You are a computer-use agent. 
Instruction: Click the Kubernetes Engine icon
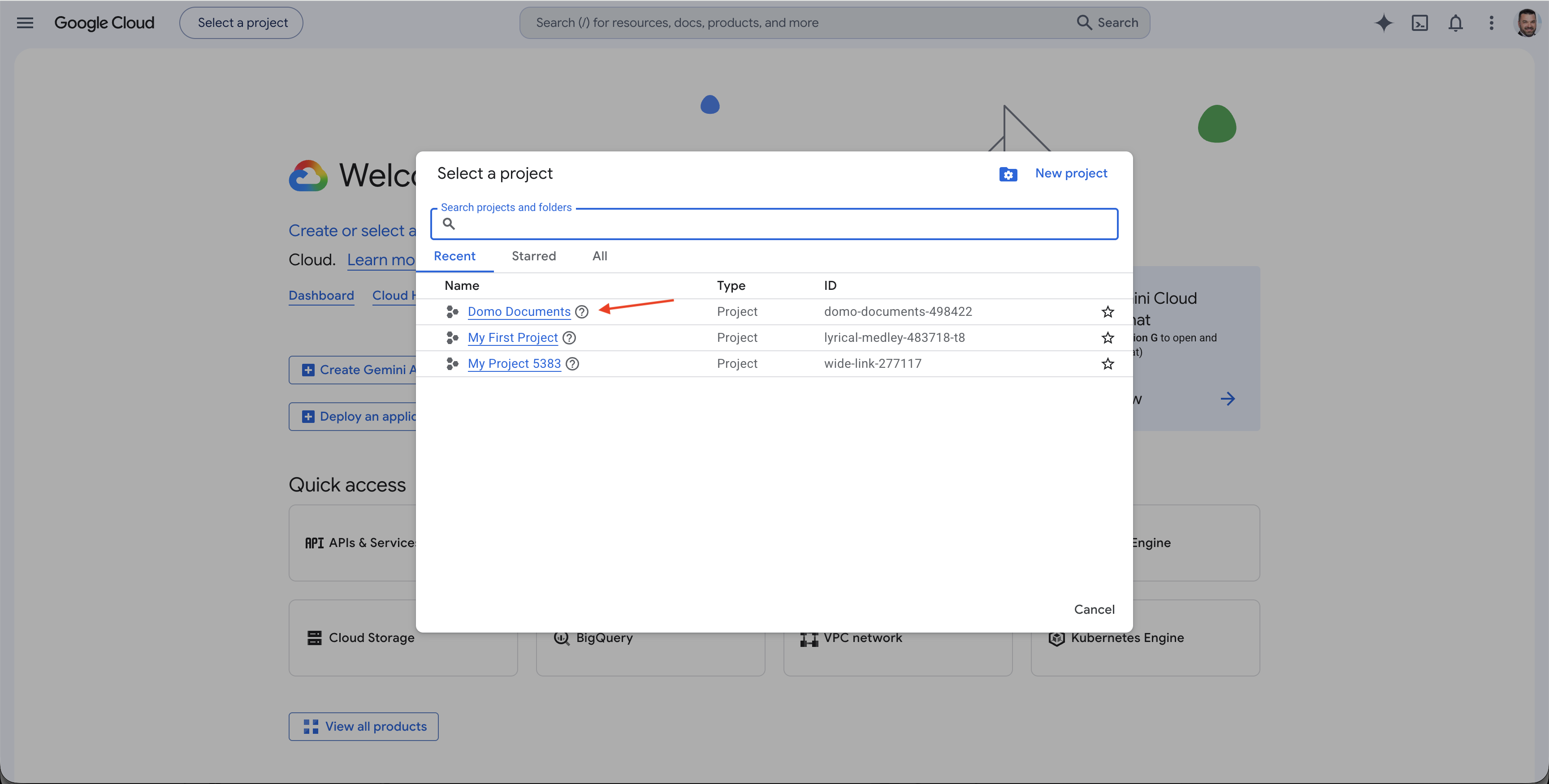pyautogui.click(x=1056, y=638)
